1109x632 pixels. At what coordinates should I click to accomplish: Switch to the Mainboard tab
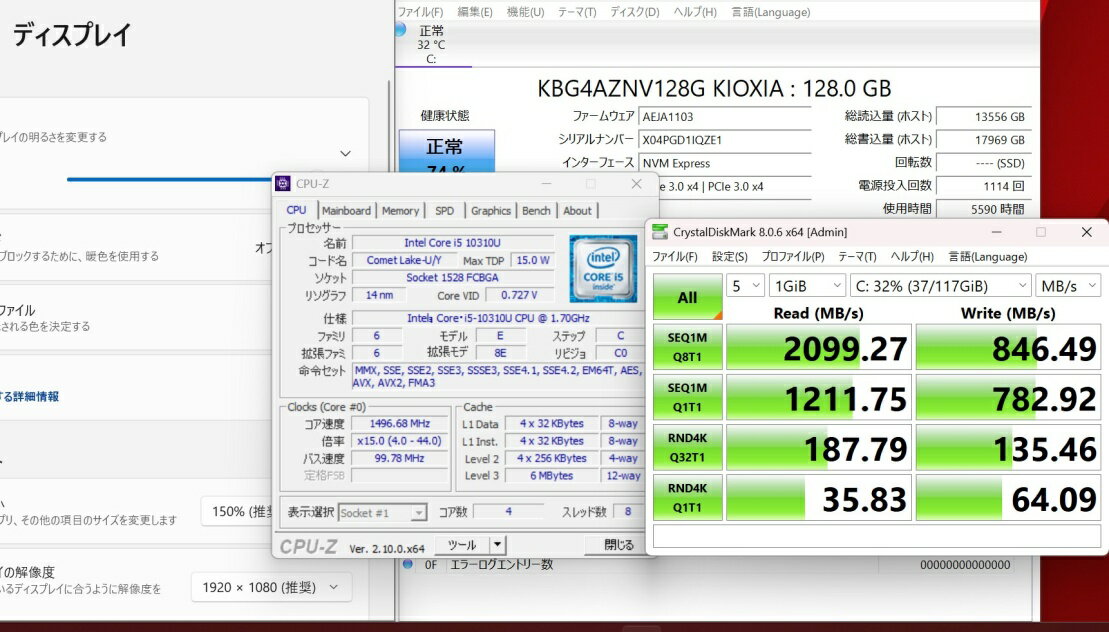[346, 211]
